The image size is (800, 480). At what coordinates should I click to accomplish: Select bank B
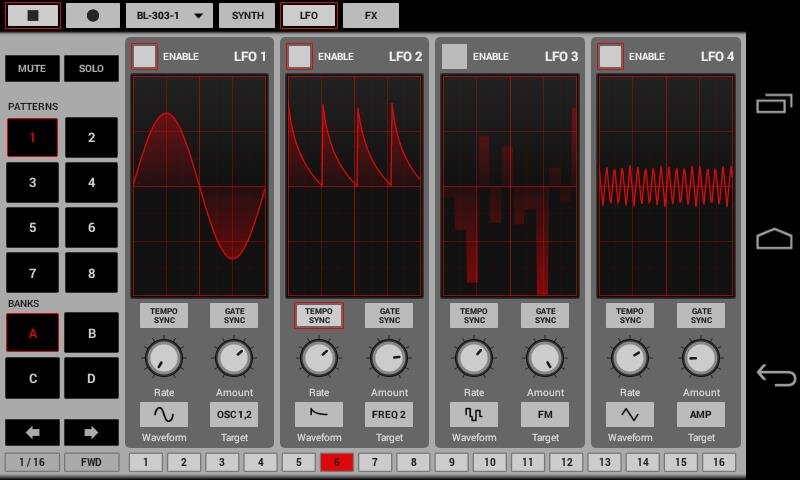coord(91,333)
